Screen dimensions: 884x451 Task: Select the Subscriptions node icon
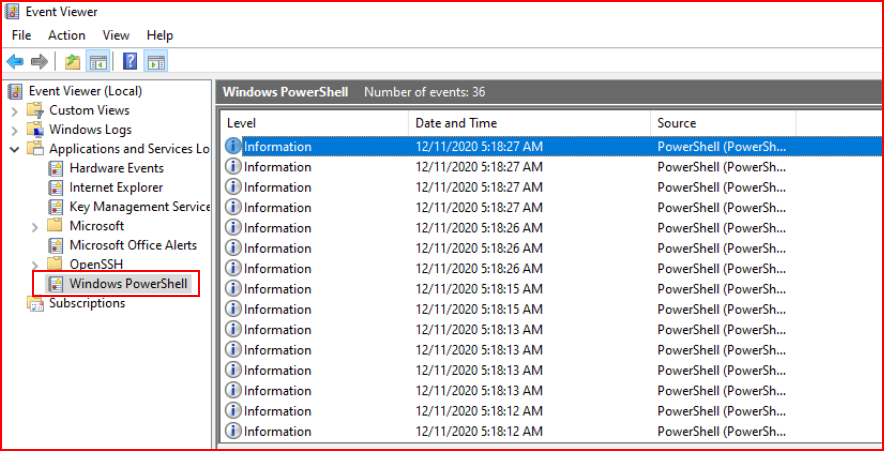[35, 303]
